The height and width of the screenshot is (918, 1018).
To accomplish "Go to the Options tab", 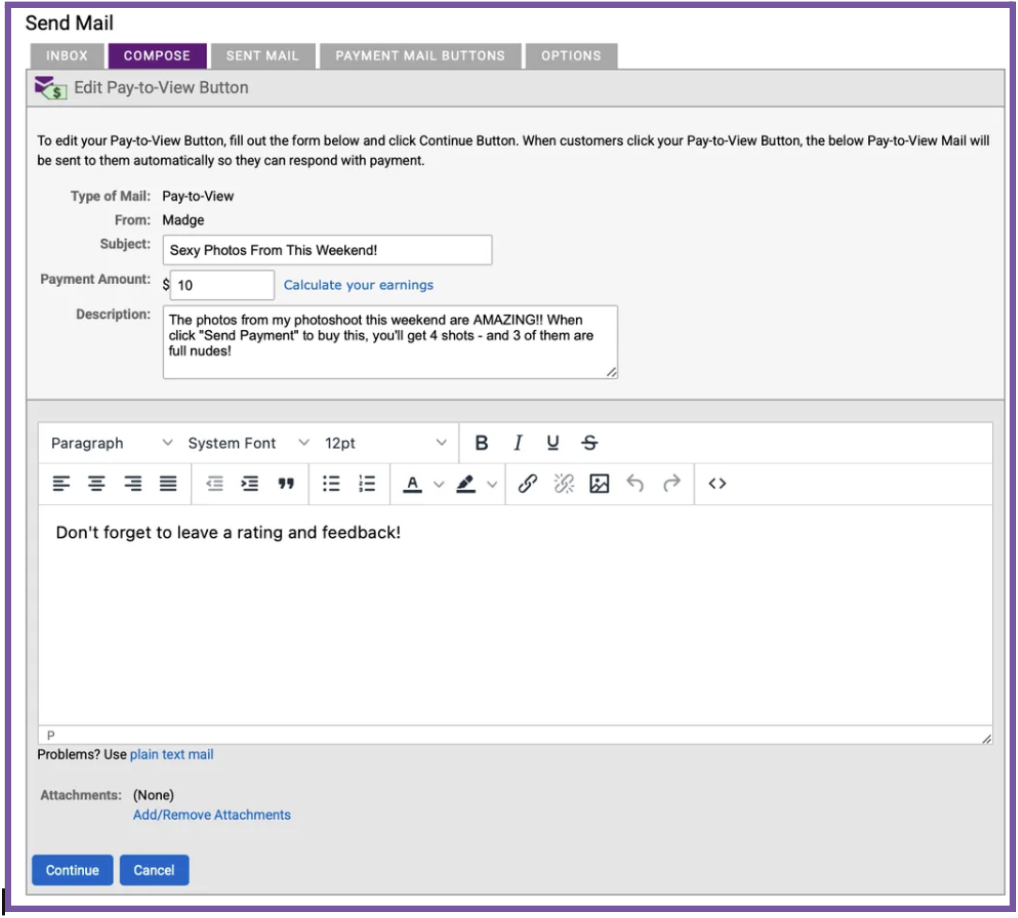I will 571,56.
